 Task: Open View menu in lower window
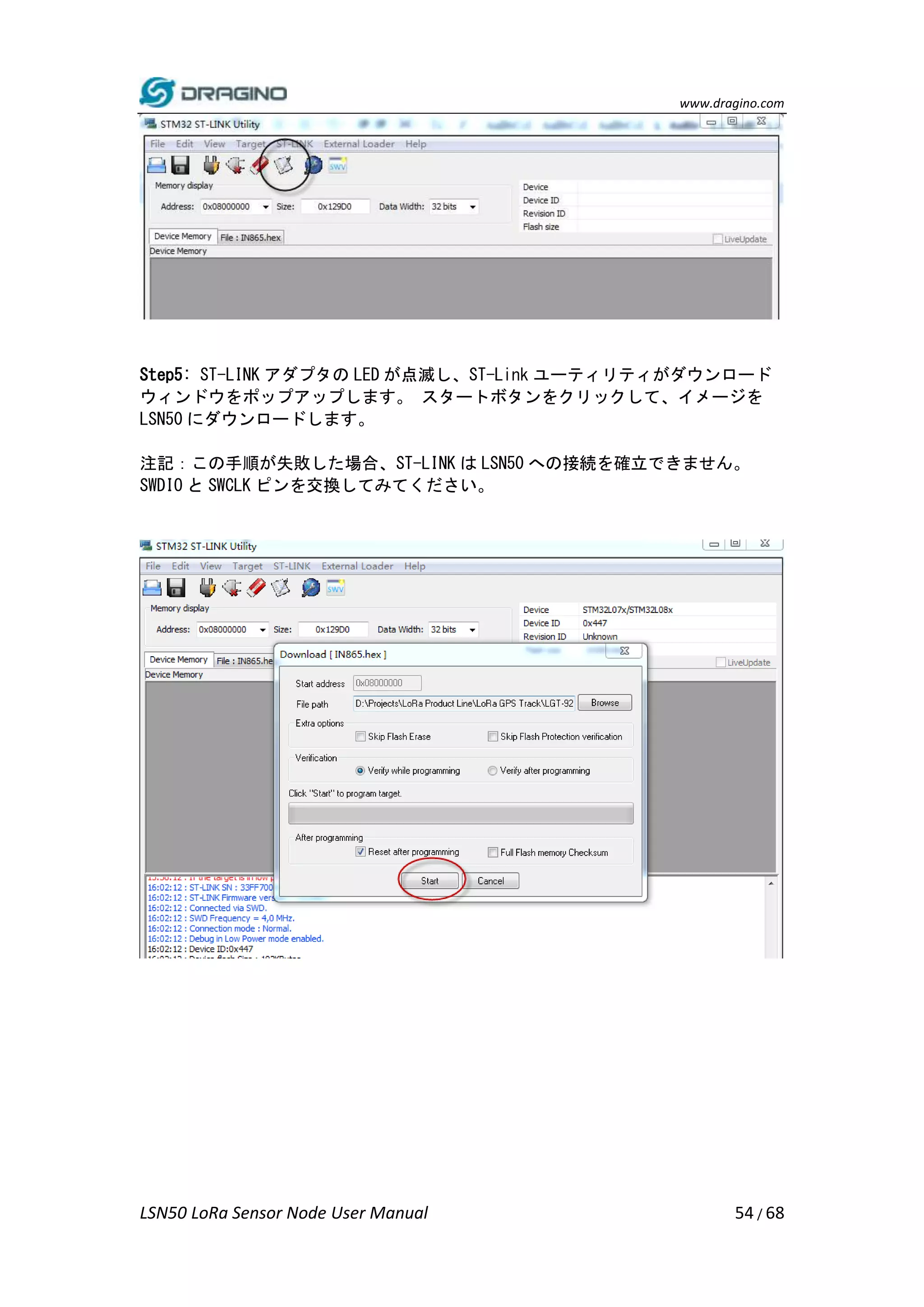(211, 566)
